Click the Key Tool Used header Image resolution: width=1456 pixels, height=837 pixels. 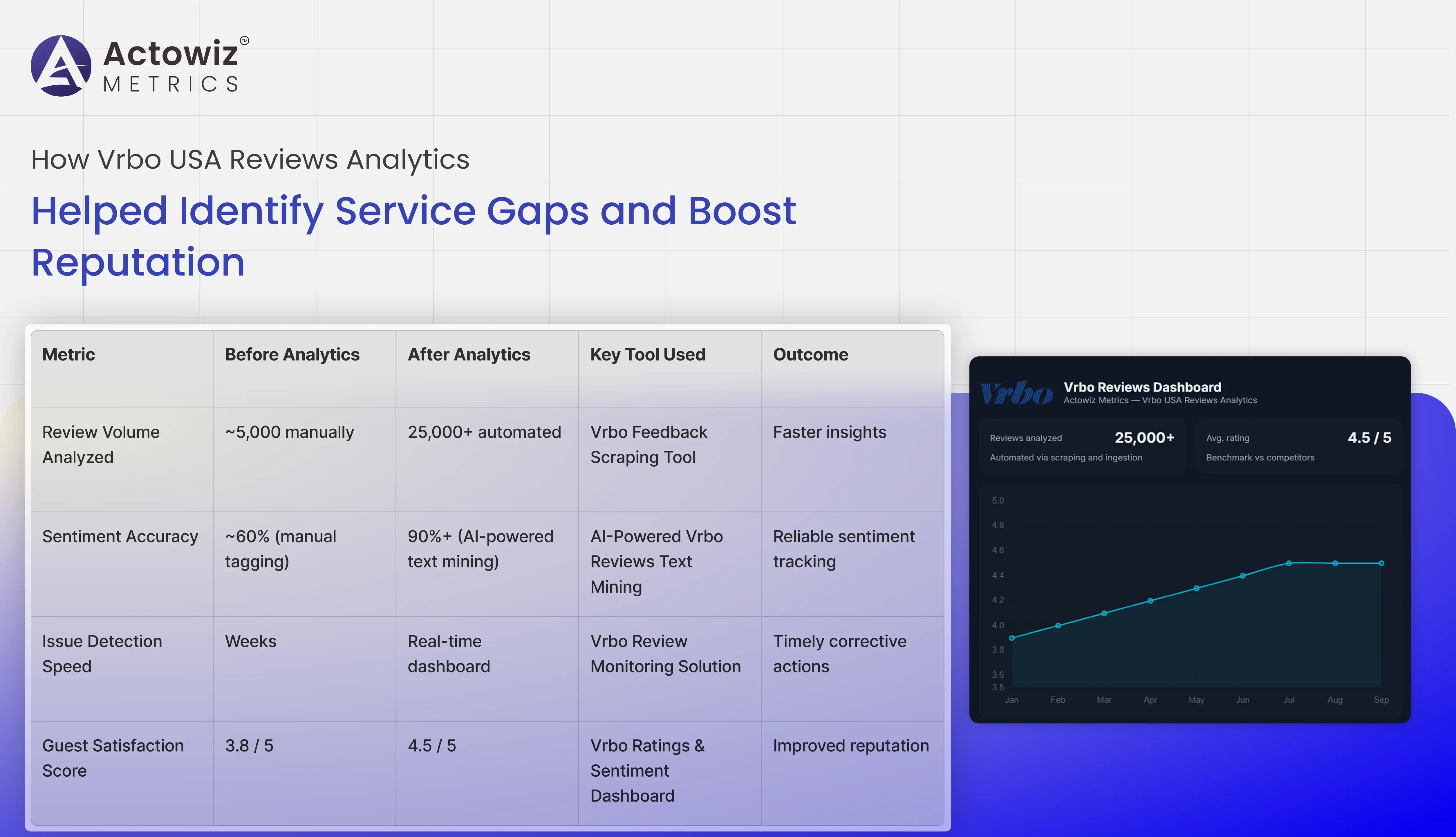point(648,355)
